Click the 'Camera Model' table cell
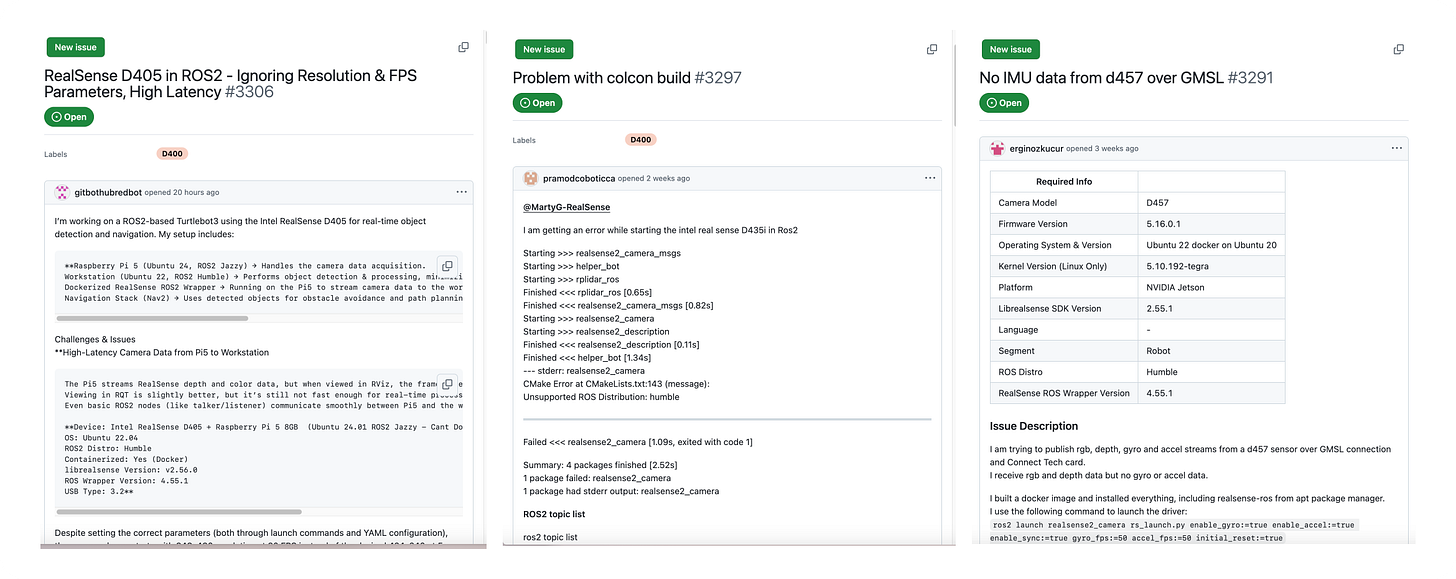Image resolution: width=1456 pixels, height=579 pixels. [x=1064, y=203]
